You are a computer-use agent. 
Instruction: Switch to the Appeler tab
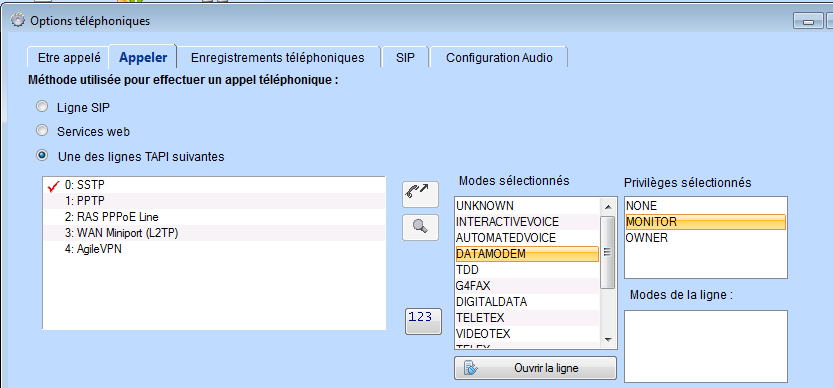[x=143, y=57]
